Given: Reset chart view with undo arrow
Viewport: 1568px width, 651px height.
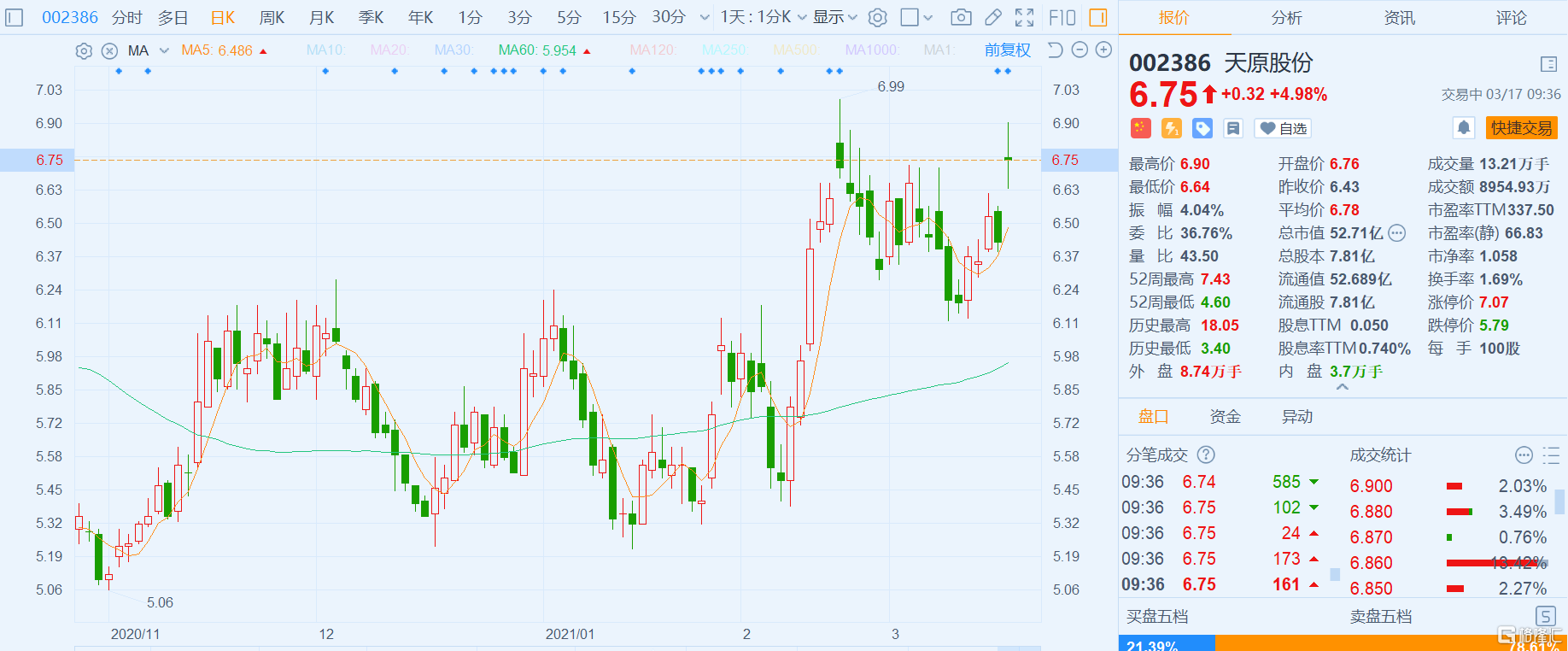Looking at the screenshot, I should coord(1055,50).
